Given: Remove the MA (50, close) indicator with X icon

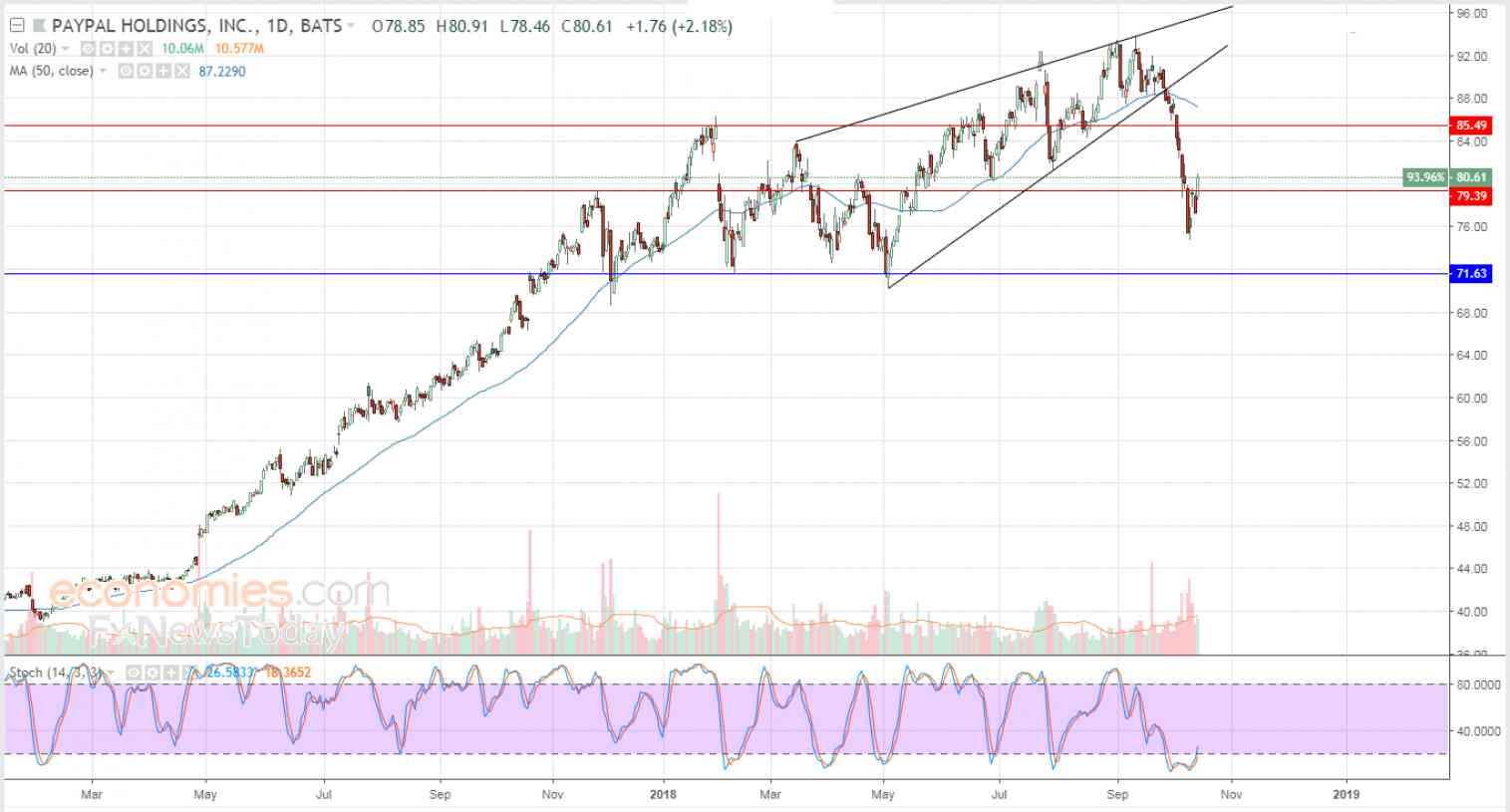Looking at the screenshot, I should (x=181, y=71).
